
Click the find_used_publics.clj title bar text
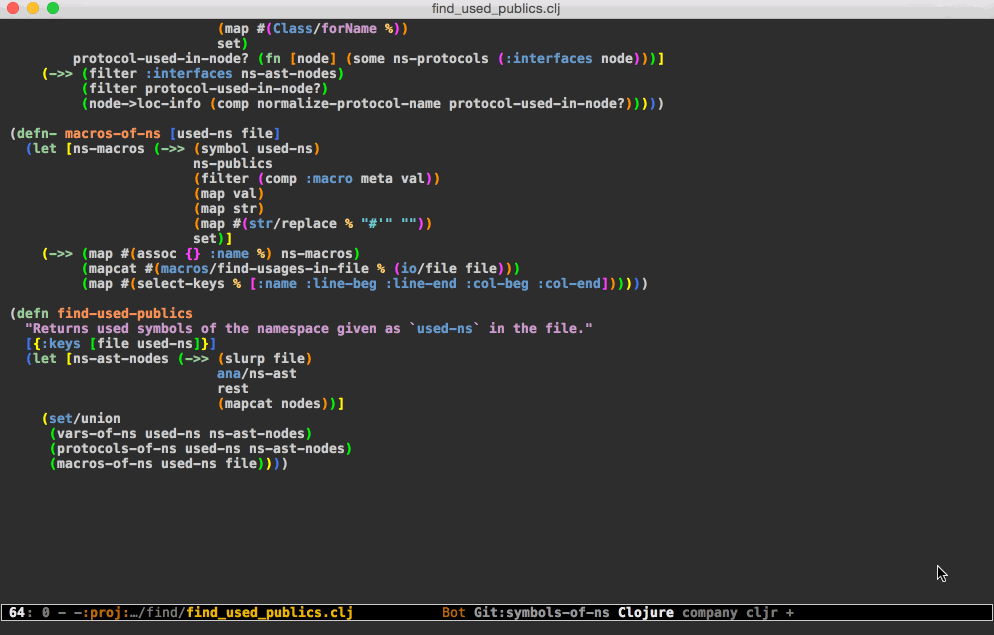496,9
